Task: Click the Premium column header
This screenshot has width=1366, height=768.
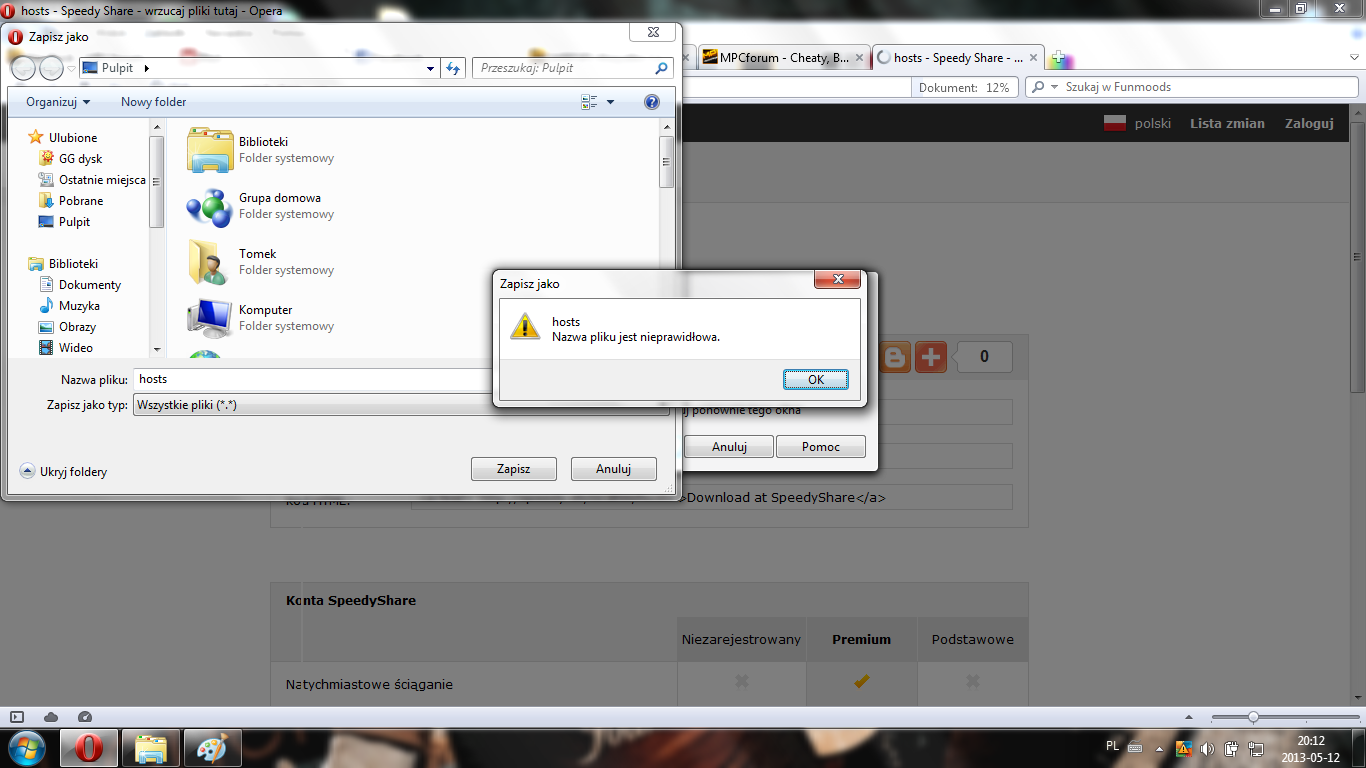Action: click(861, 639)
